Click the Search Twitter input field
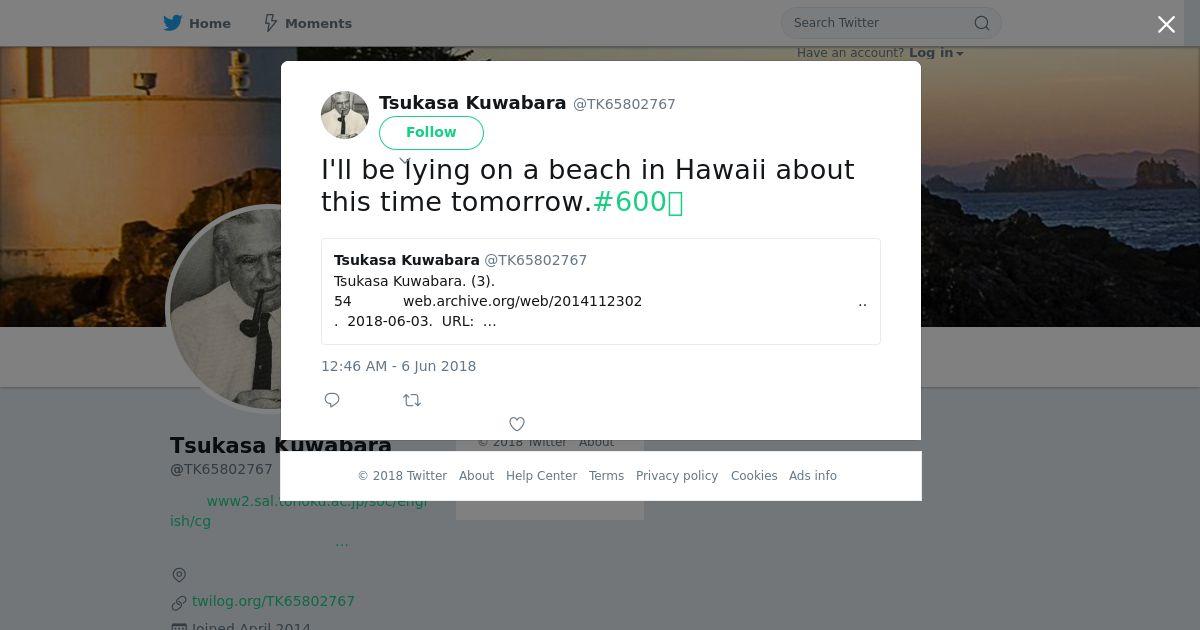 (x=880, y=23)
